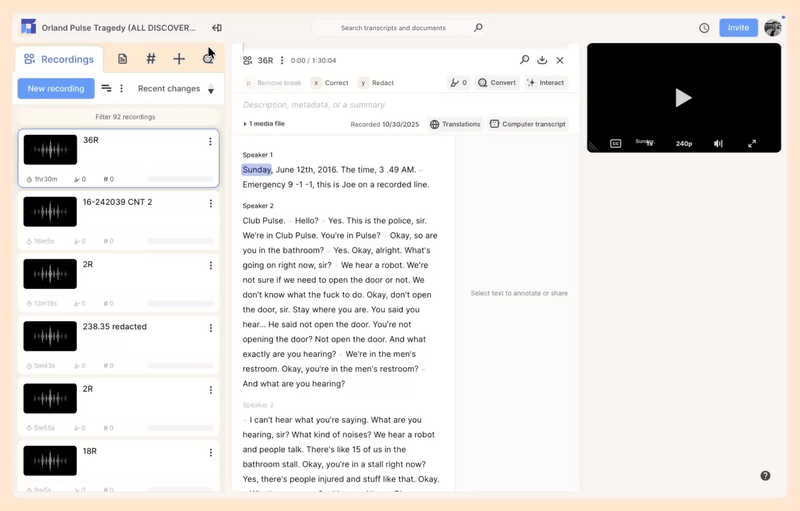This screenshot has height=511, width=800.
Task: Switch to the hashtag tags tab
Action: tap(151, 59)
